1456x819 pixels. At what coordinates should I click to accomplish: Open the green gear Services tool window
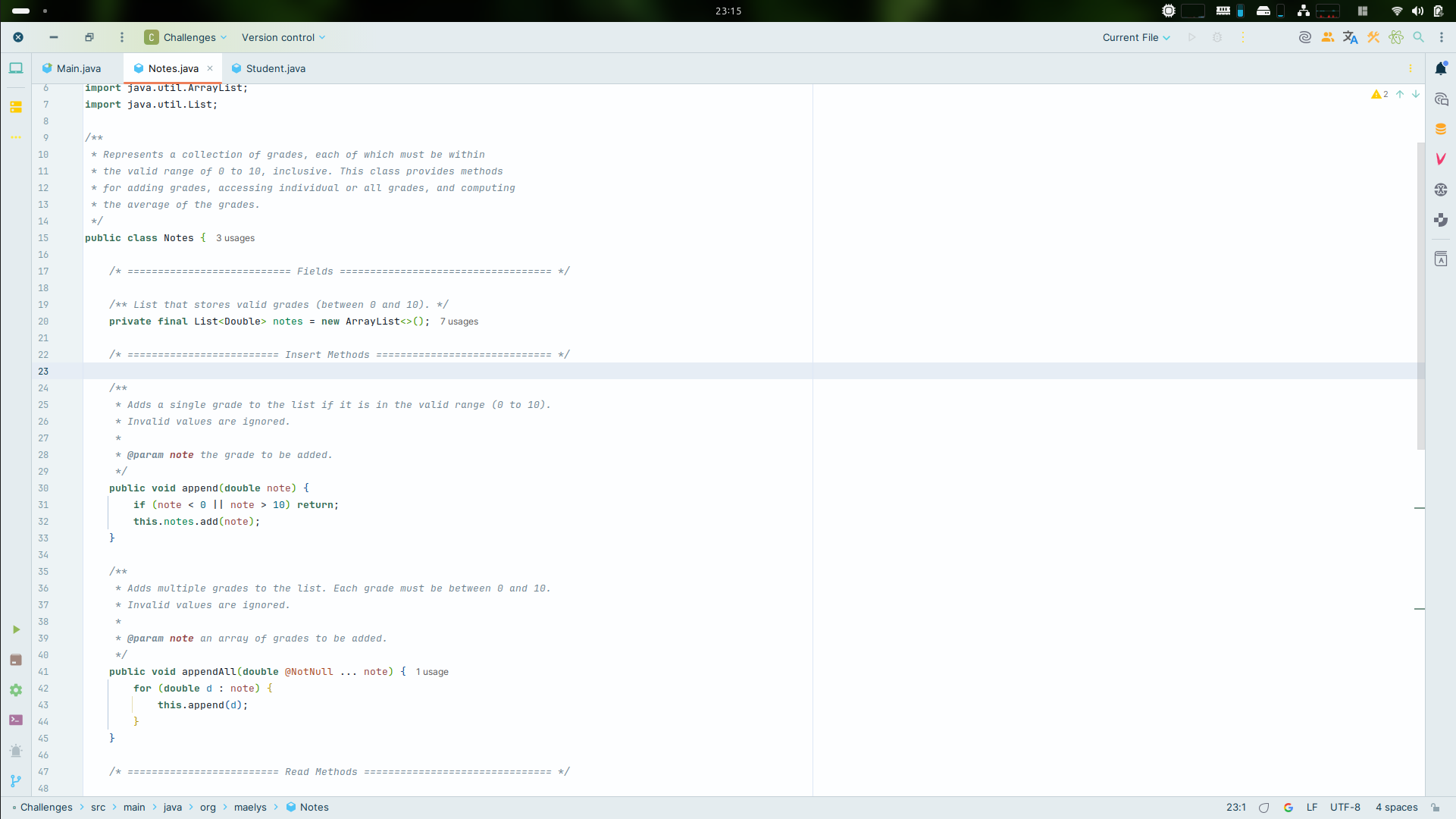(x=16, y=690)
